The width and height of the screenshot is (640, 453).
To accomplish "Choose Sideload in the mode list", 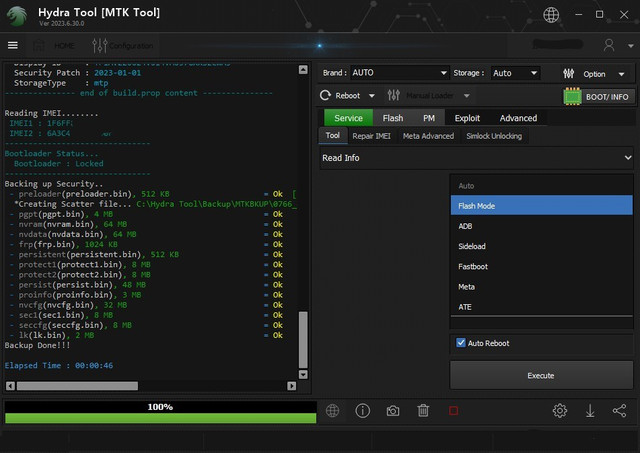I will 542,246.
